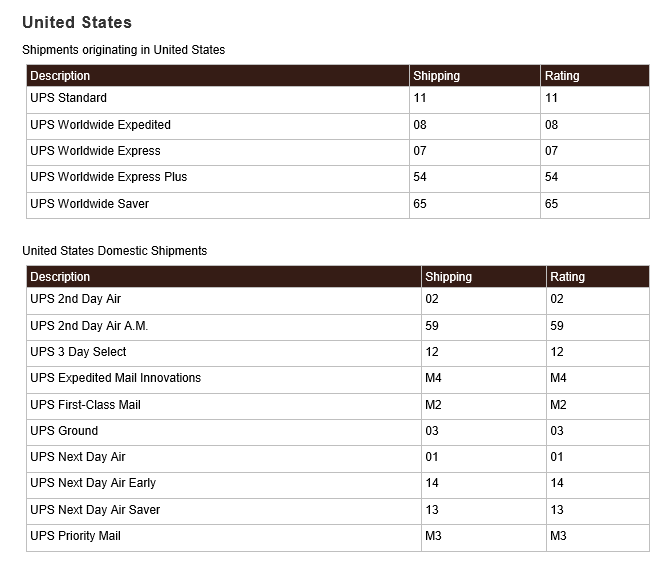Select rating code M2 for First-Class Mail
The image size is (668, 567).
558,405
